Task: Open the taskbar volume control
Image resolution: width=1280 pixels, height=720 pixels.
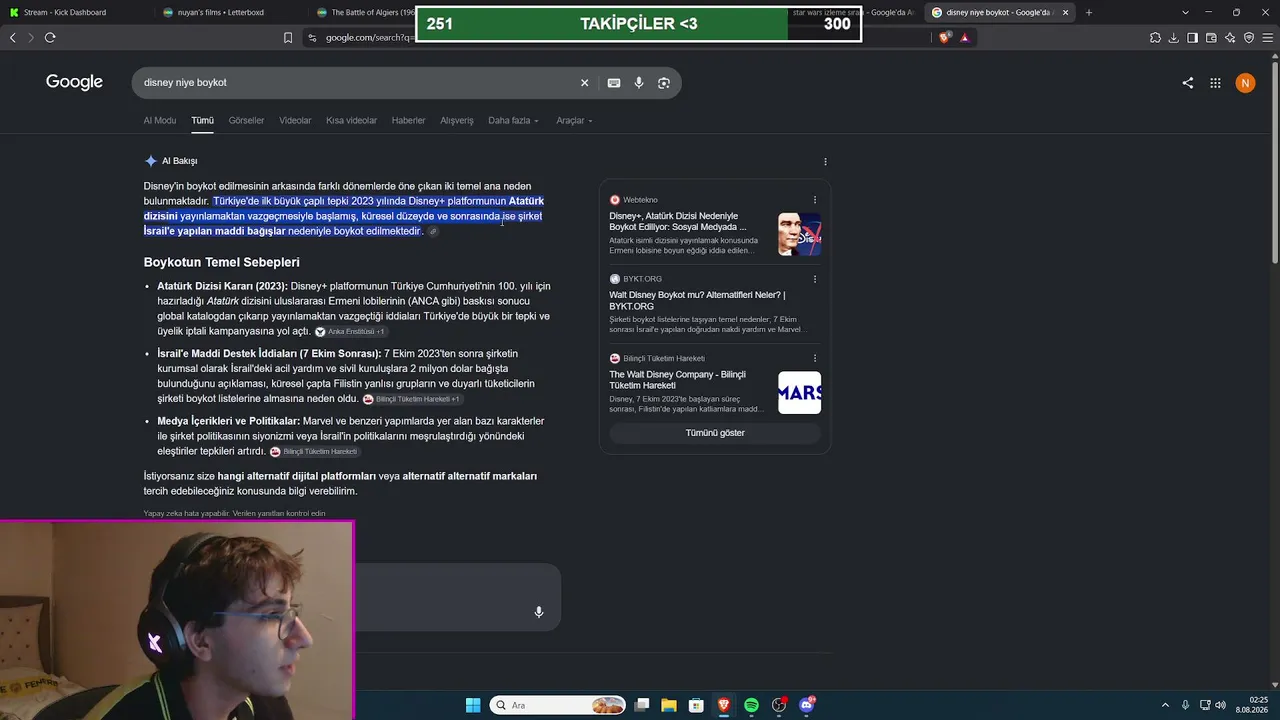Action: coord(1220,705)
